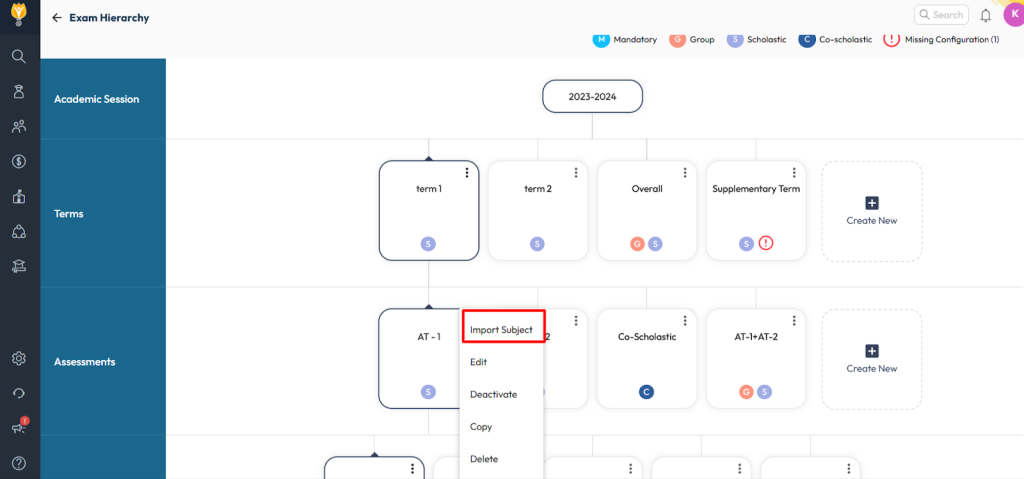
Task: Click Create New in Assessments row
Action: 871,359
